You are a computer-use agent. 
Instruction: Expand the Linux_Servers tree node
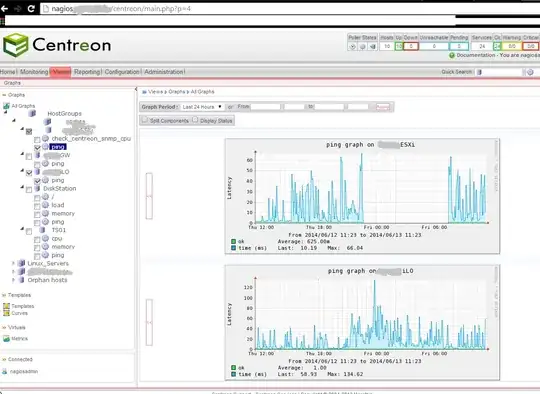13,263
